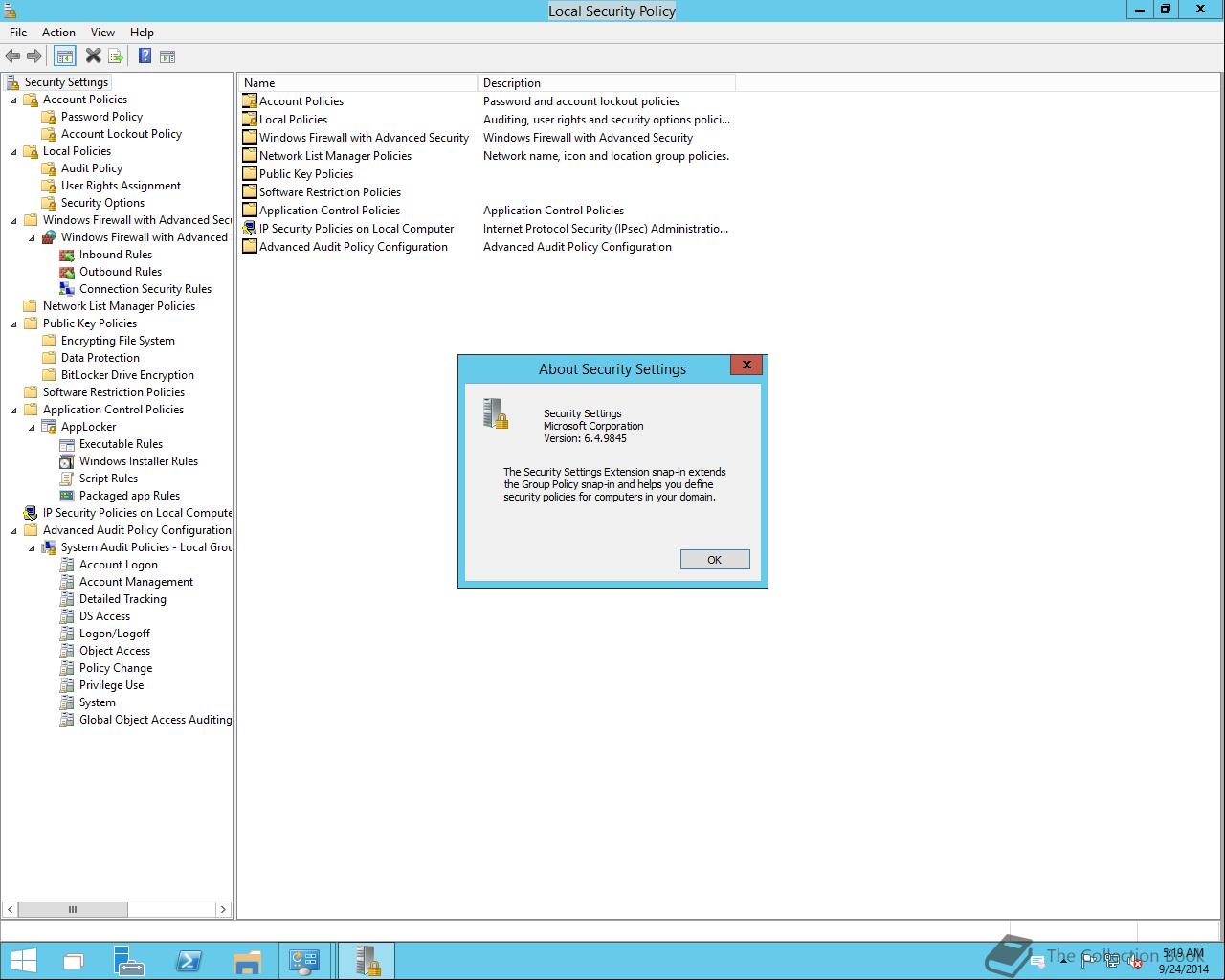Image resolution: width=1225 pixels, height=980 pixels.
Task: Click Account Policies folder icon in list
Action: pos(250,100)
